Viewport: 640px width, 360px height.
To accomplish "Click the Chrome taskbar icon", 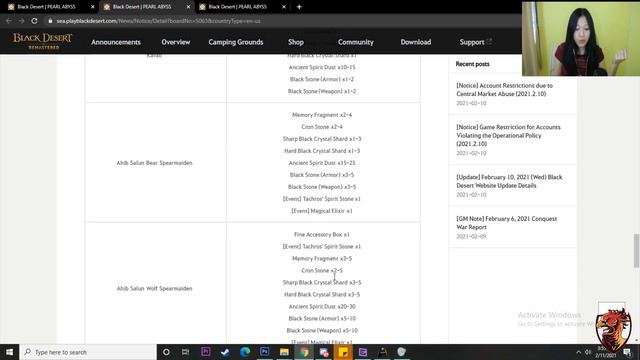I will click(304, 352).
